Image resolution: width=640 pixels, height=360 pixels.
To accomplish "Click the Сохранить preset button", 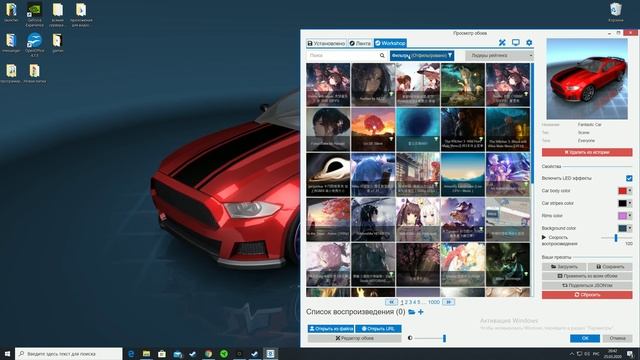I will [610, 267].
